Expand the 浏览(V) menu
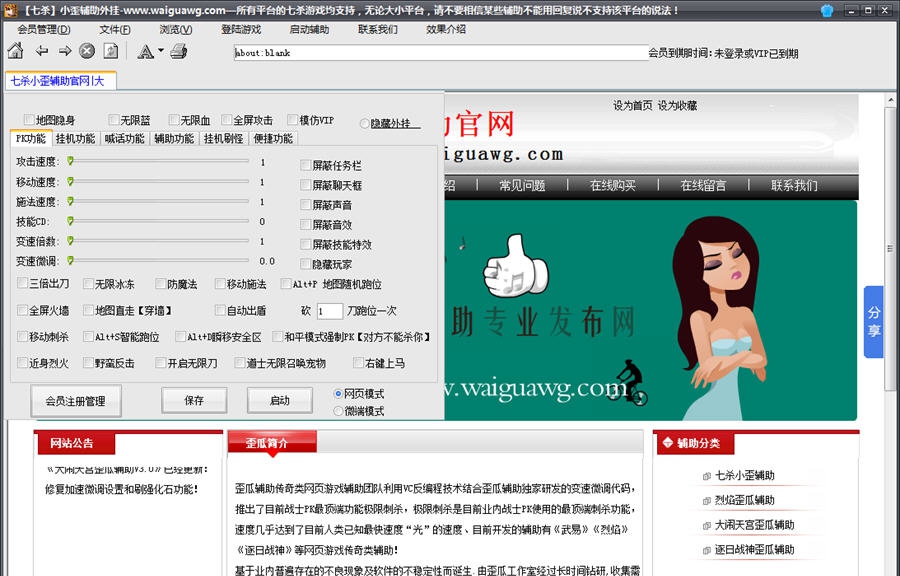 coord(176,29)
